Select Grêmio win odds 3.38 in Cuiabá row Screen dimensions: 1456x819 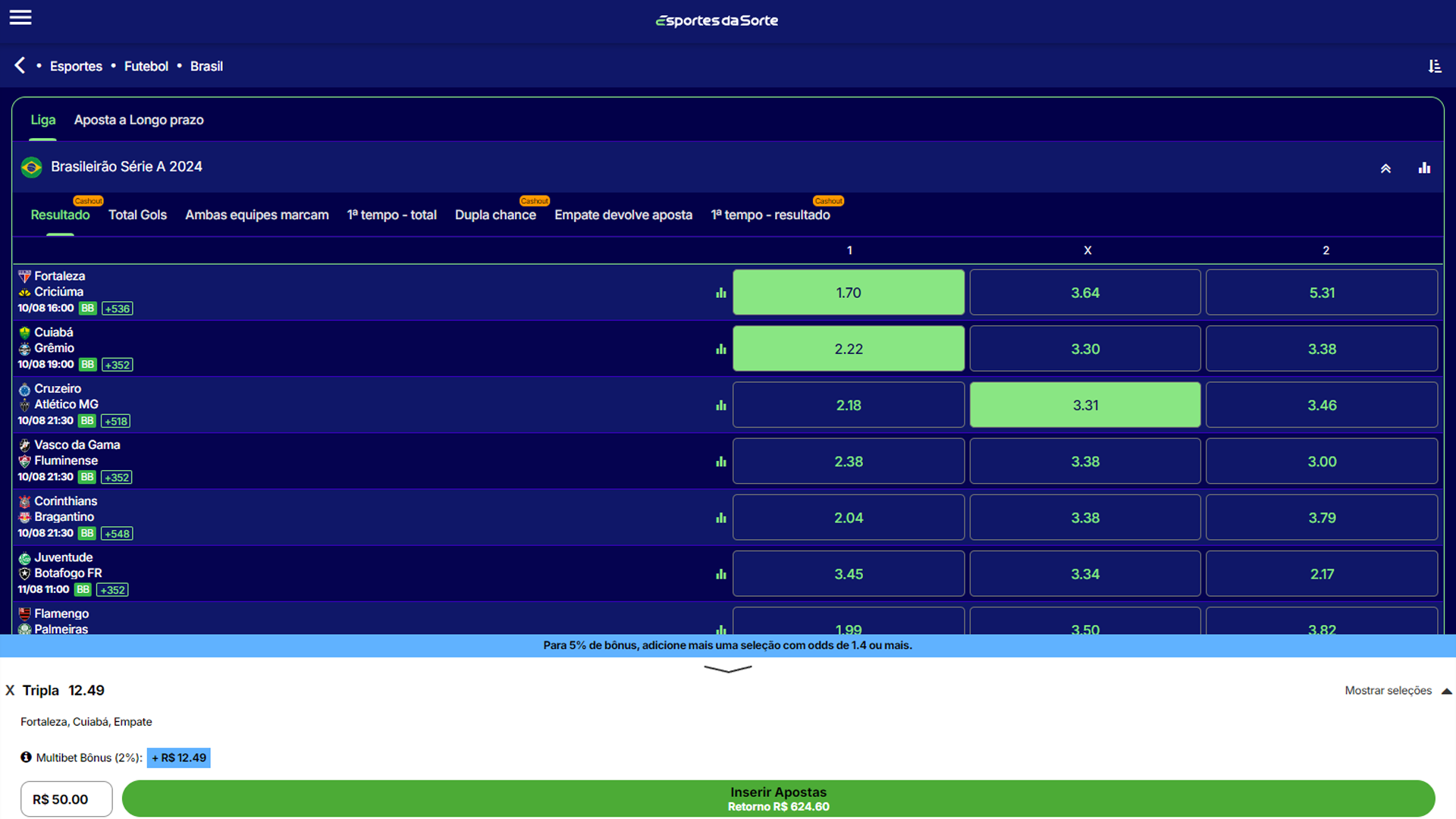1322,348
